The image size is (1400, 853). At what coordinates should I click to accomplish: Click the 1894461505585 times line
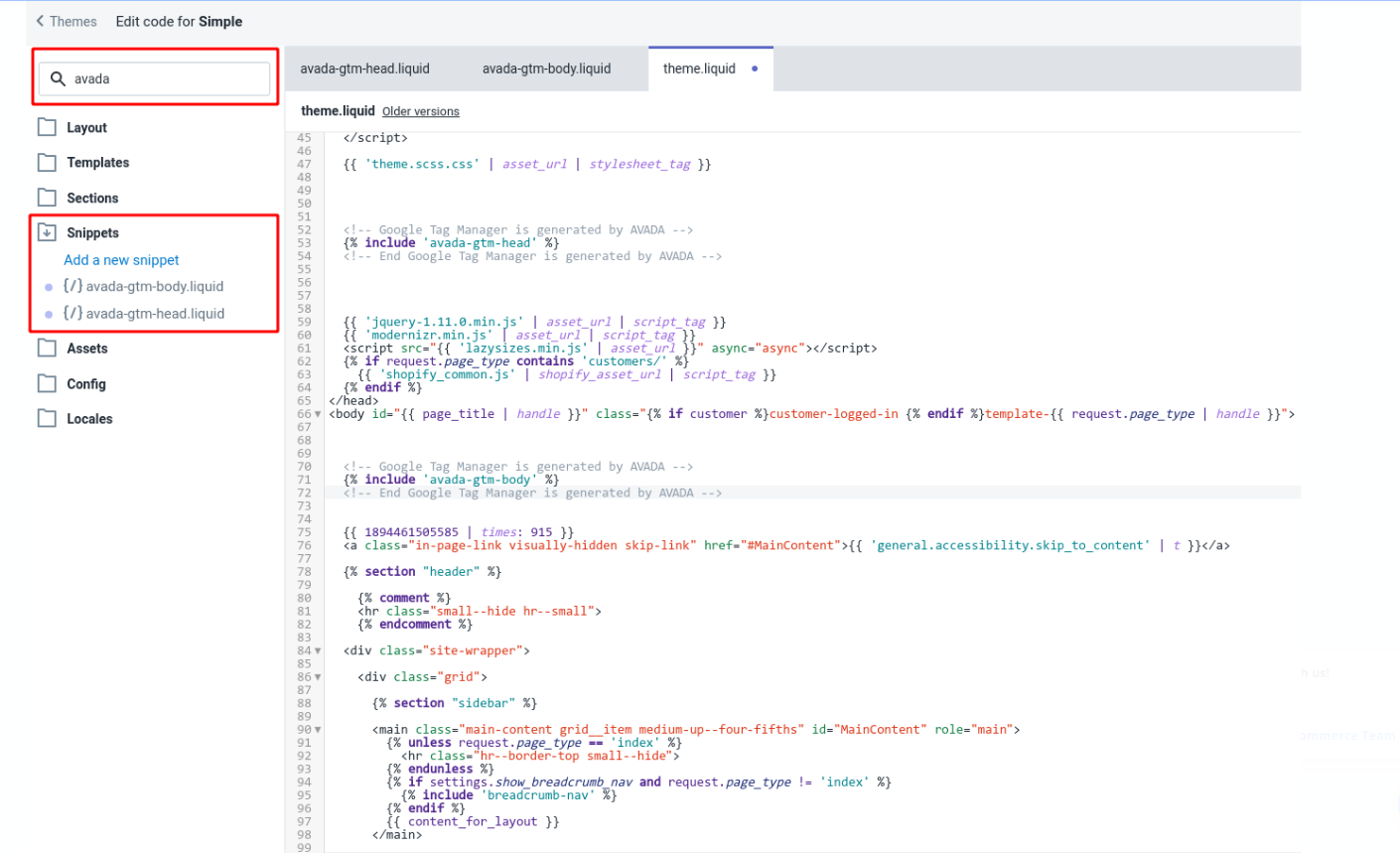[x=459, y=532]
